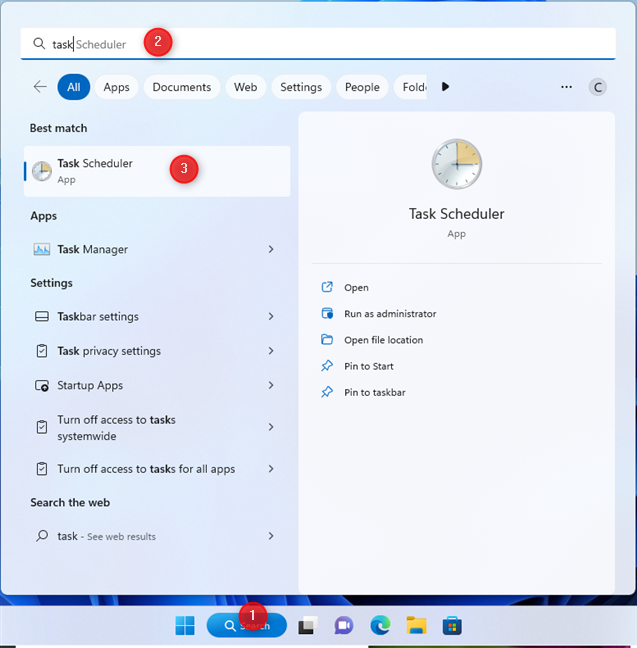Open the Chat app from the taskbar
This screenshot has height=648, width=637.
[x=344, y=625]
